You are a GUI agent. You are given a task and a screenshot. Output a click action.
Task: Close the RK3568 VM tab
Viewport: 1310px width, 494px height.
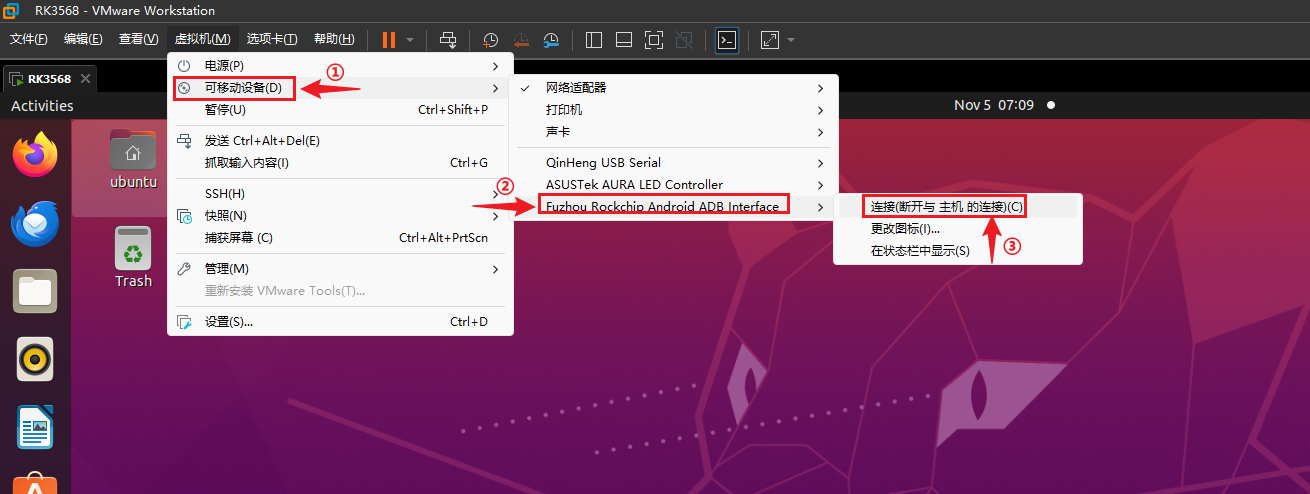click(x=85, y=78)
